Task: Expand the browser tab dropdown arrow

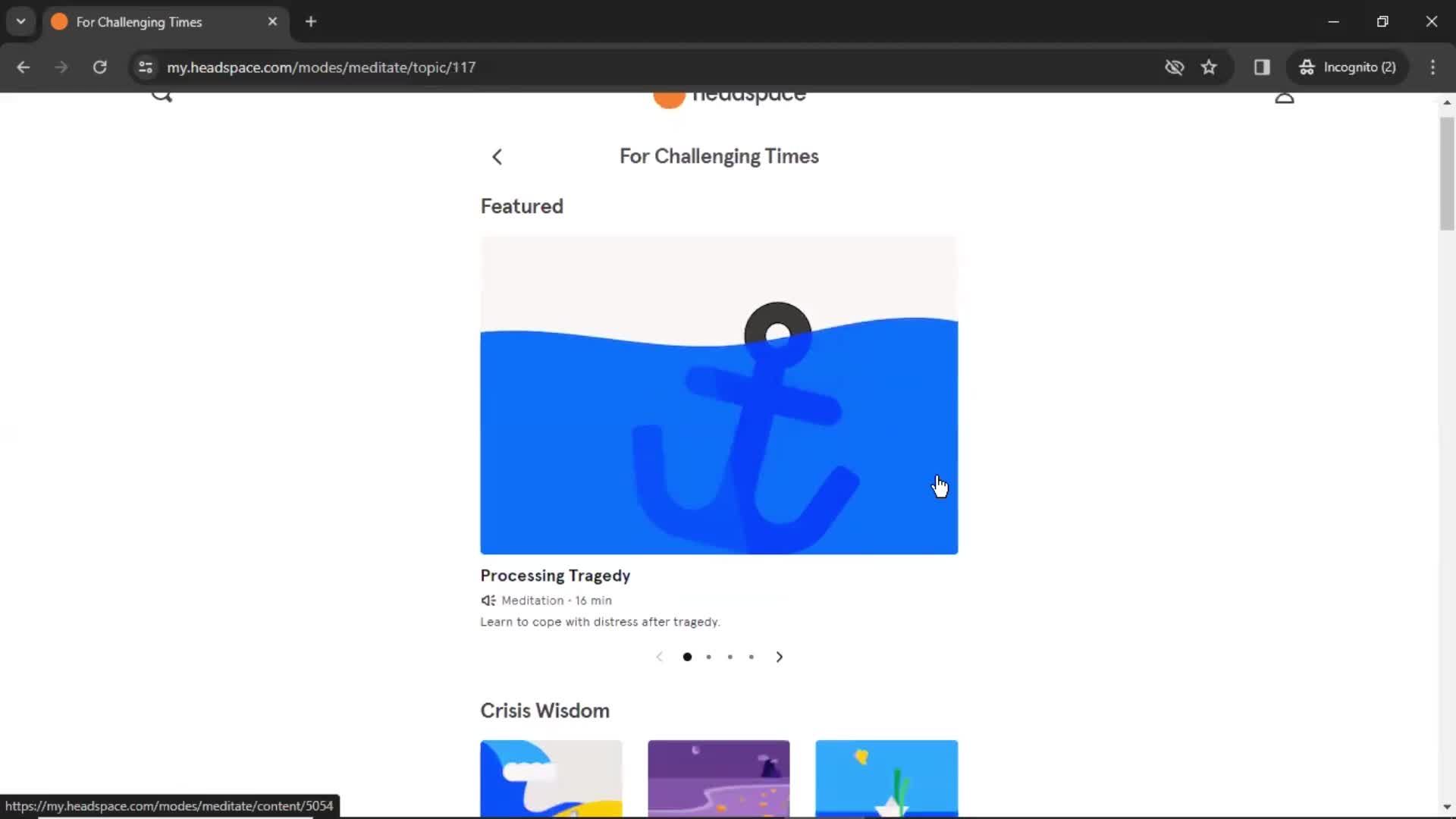Action: [x=21, y=21]
